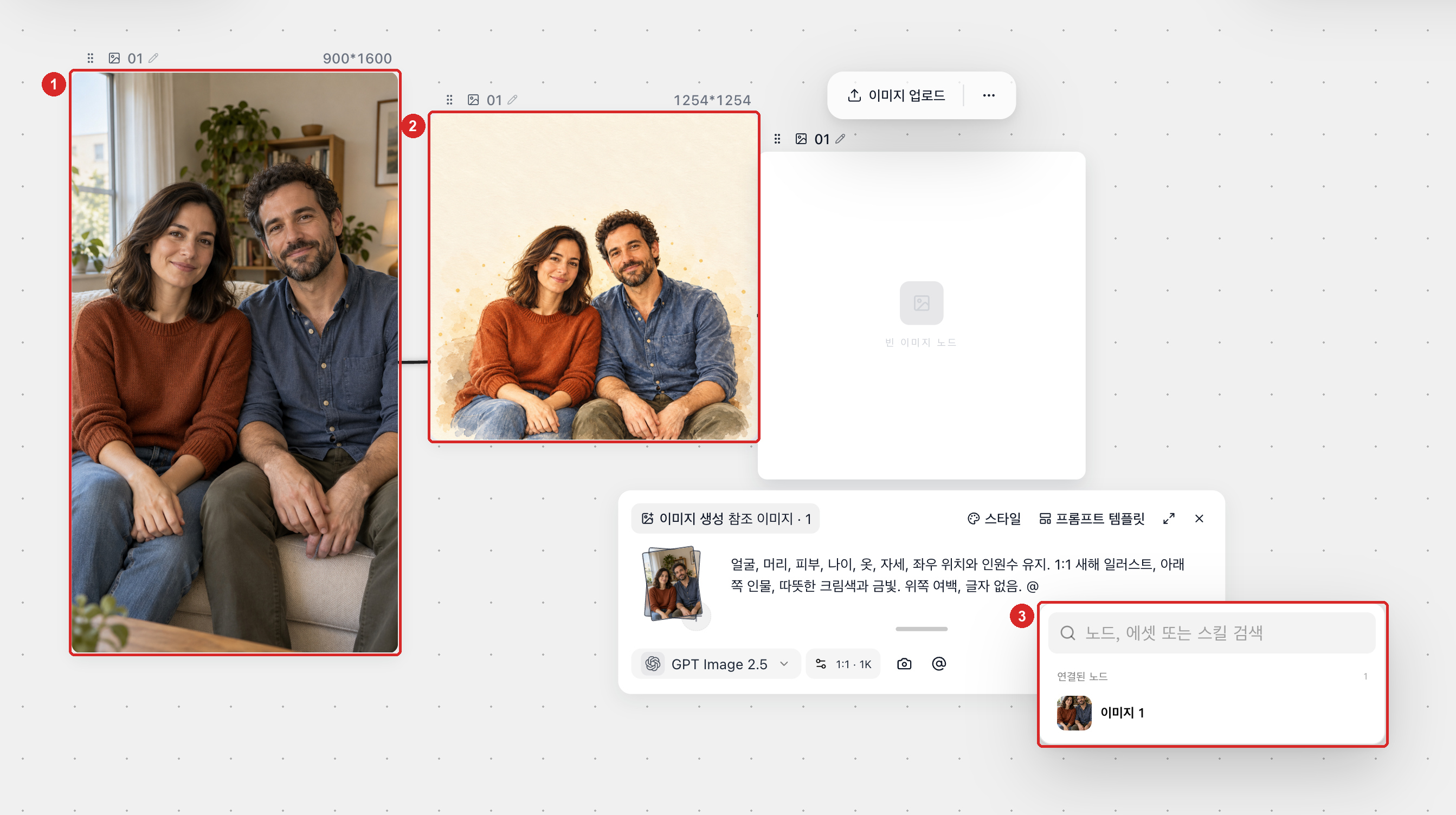The width and height of the screenshot is (1456, 815).
Task: Open the 1:1 · 1K ratio settings
Action: (843, 664)
